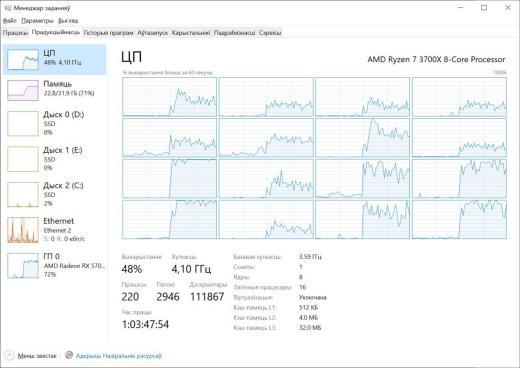This screenshot has height=368, width=520.
Task: Click the first logical processor graph
Action: [x=169, y=97]
